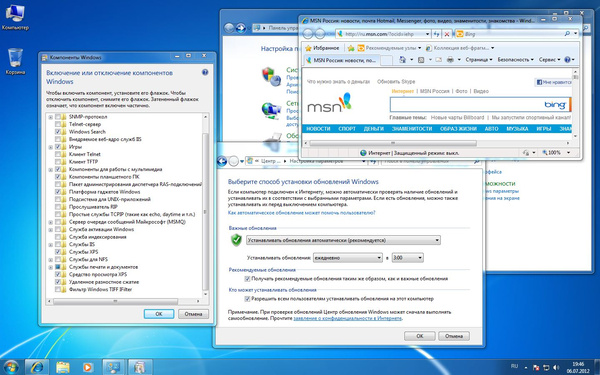Open how automatic update helps link

(302, 212)
